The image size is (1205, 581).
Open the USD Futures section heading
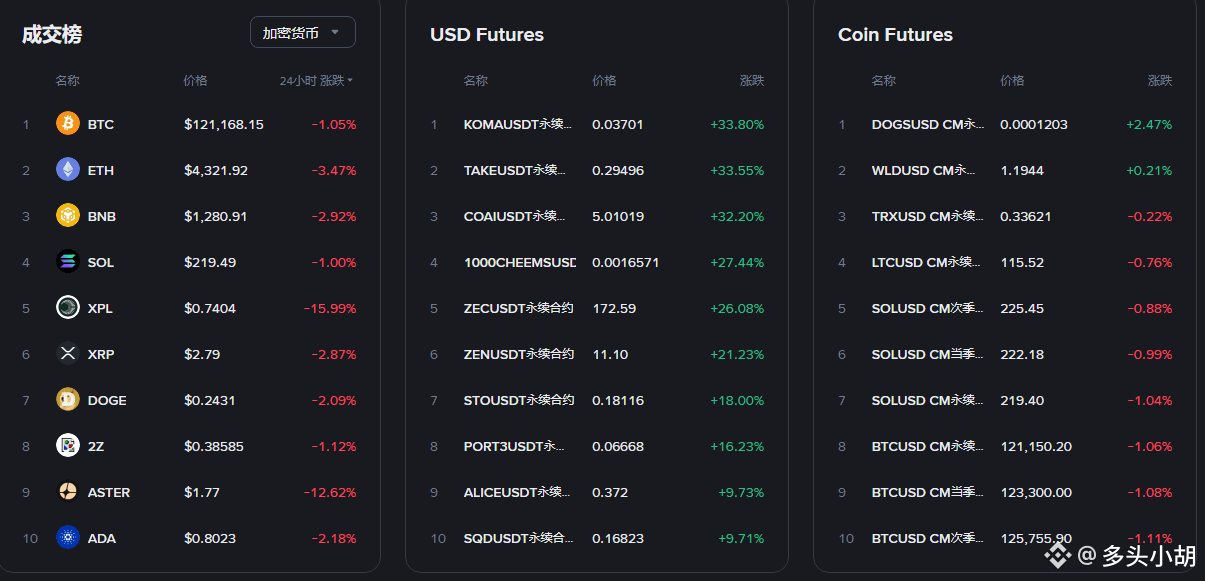(x=487, y=35)
